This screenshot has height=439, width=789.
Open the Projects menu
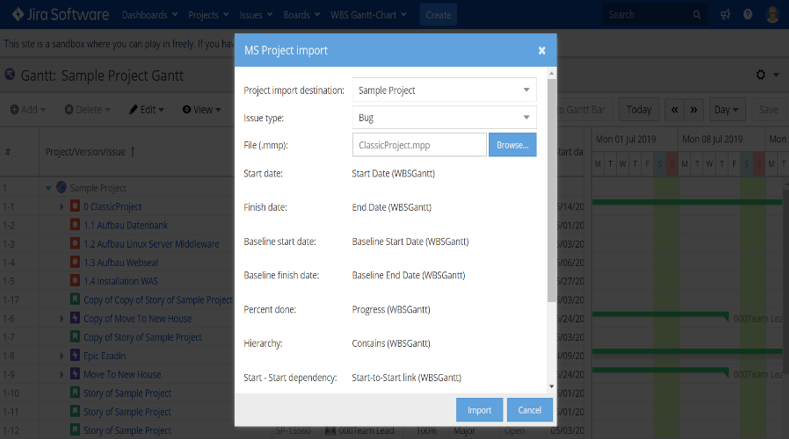pos(208,15)
